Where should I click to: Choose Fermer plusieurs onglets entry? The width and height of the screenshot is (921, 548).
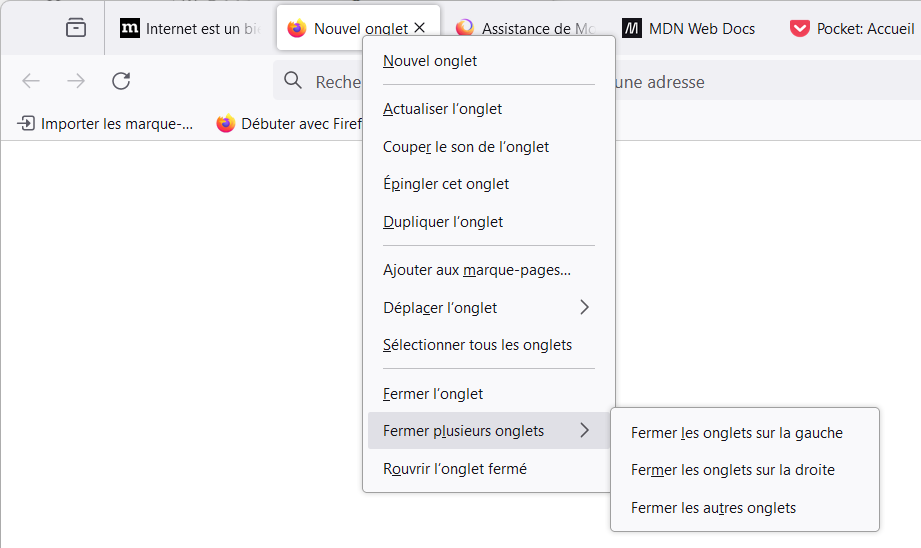489,431
